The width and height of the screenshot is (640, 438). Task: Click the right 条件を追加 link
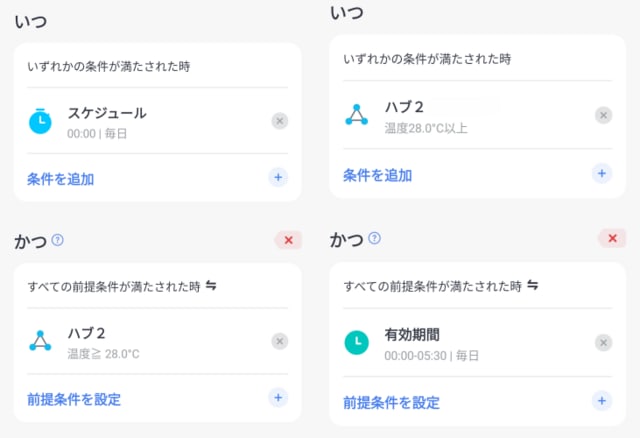(x=378, y=176)
